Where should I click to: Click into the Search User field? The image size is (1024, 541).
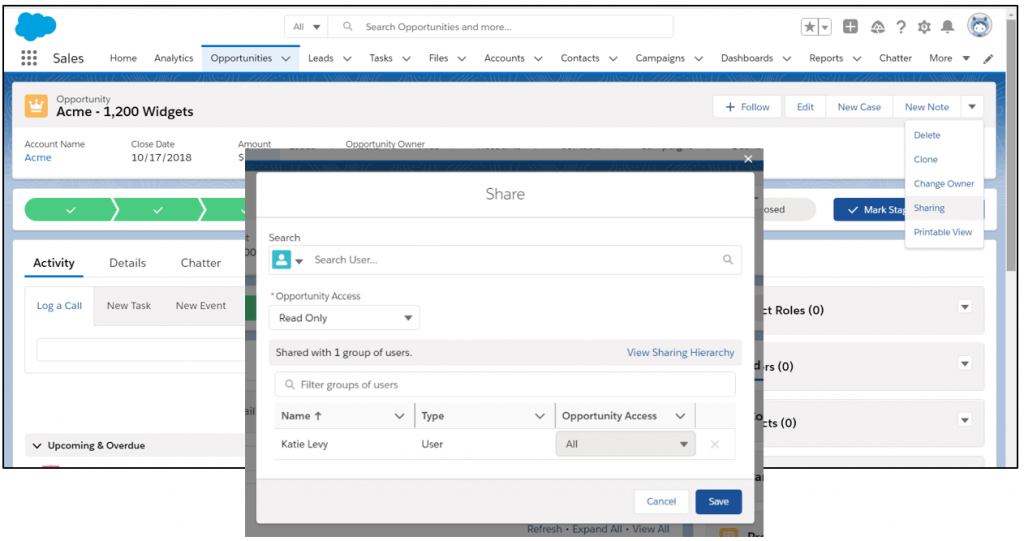pos(516,259)
